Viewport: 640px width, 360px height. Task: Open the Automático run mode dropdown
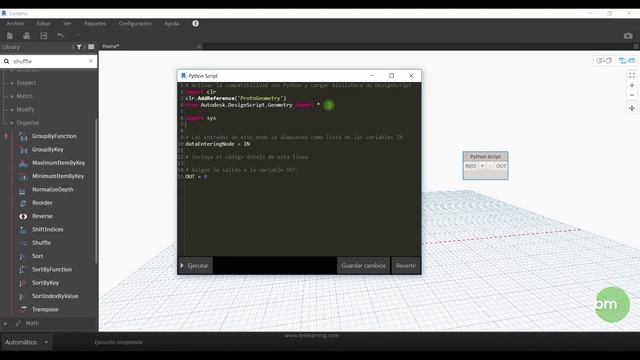coord(26,342)
